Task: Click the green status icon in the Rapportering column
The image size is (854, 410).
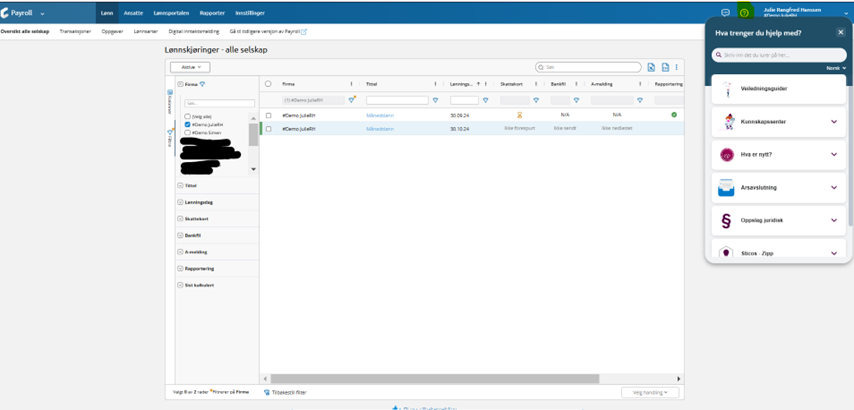Action: tap(674, 115)
